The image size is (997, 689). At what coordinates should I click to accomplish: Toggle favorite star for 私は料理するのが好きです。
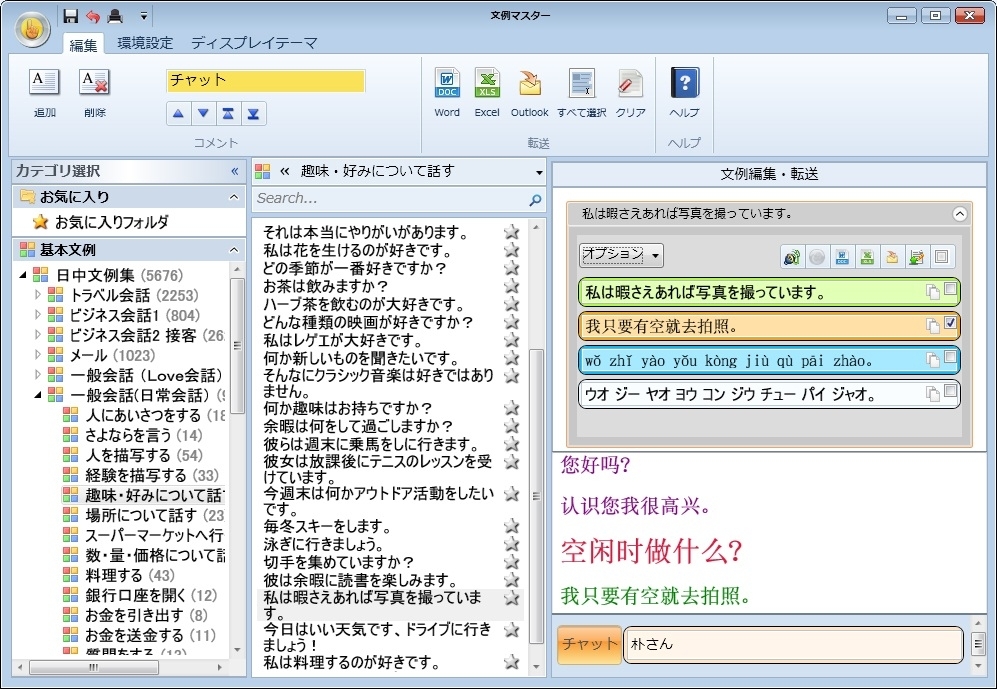point(511,662)
